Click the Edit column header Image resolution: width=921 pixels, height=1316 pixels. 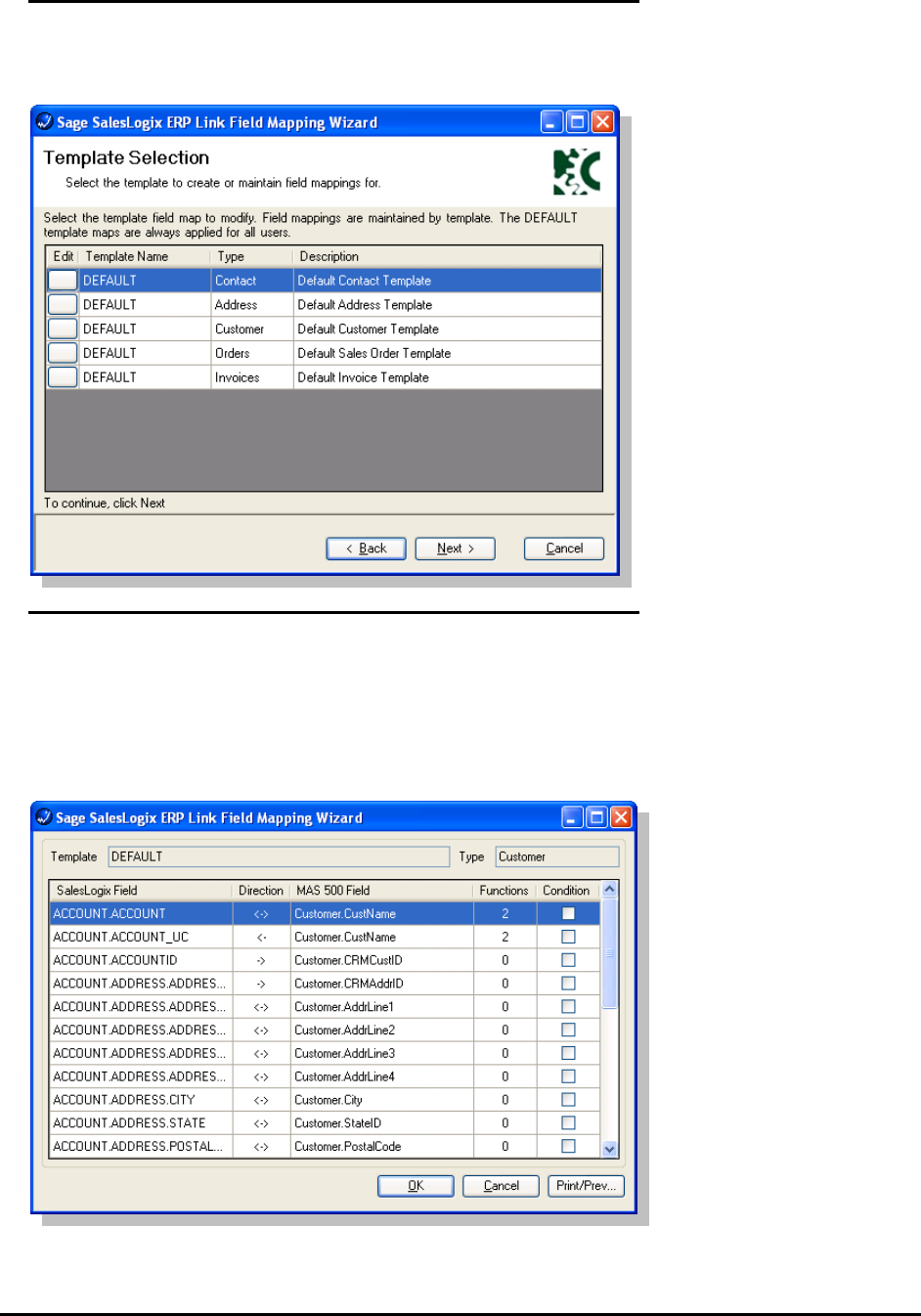click(x=63, y=256)
